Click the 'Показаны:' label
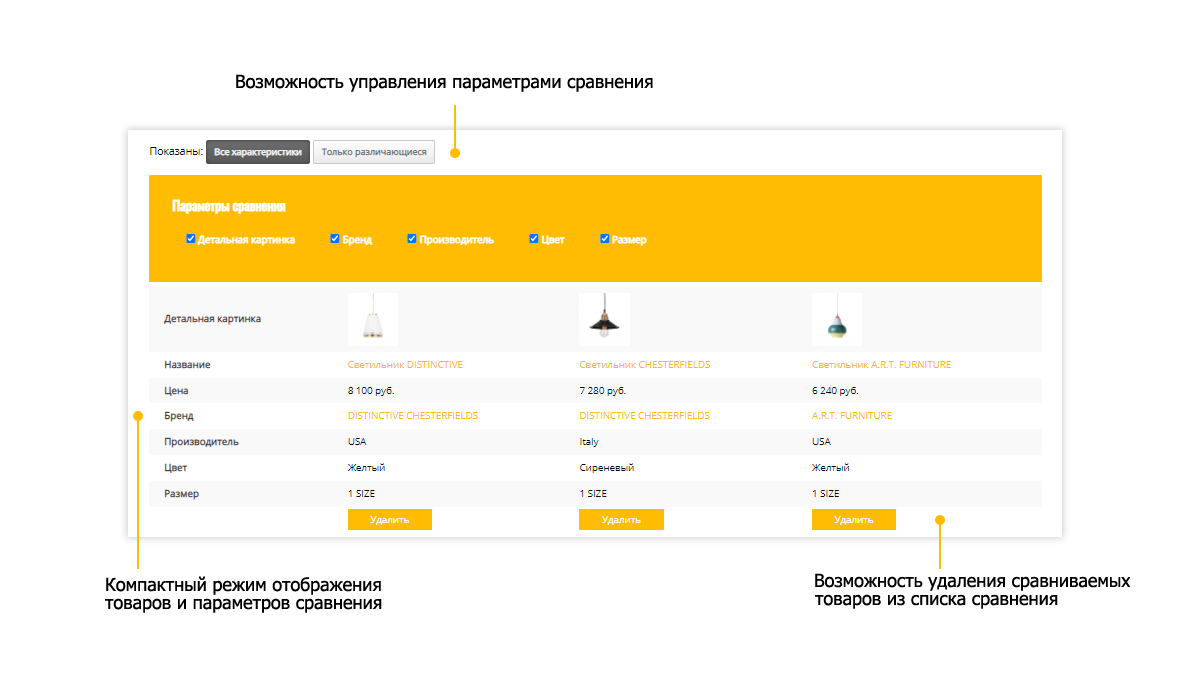The width and height of the screenshot is (1200, 700). click(175, 152)
